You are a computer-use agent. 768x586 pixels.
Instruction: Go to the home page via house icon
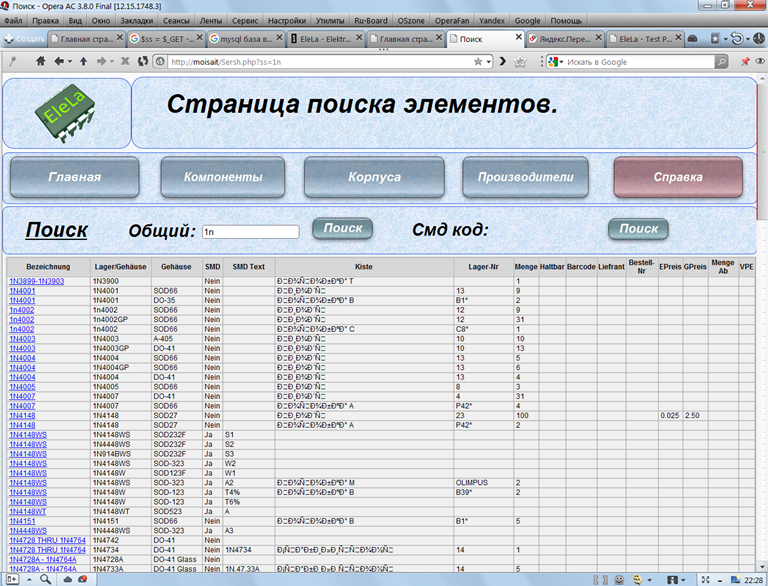(41, 61)
